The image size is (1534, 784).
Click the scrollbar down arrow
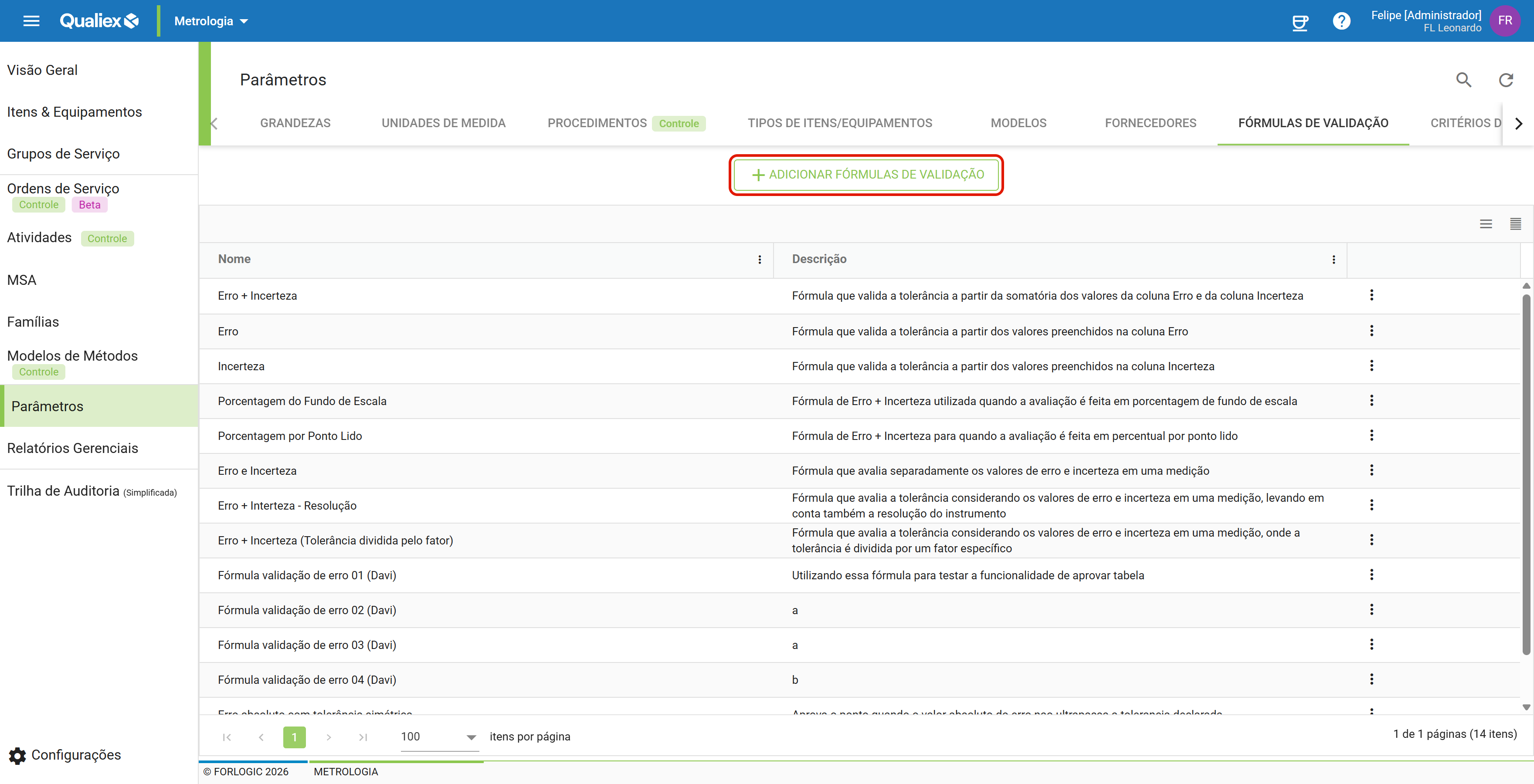point(1526,707)
